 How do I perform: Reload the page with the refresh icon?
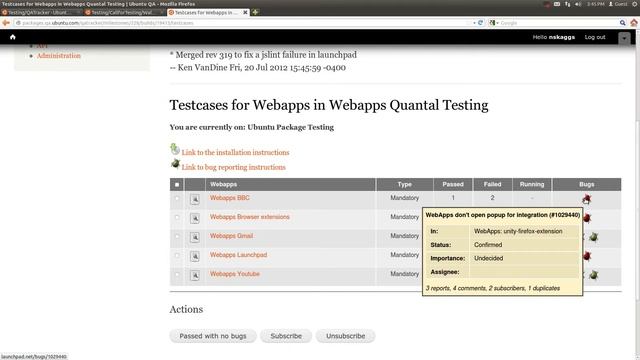point(480,23)
